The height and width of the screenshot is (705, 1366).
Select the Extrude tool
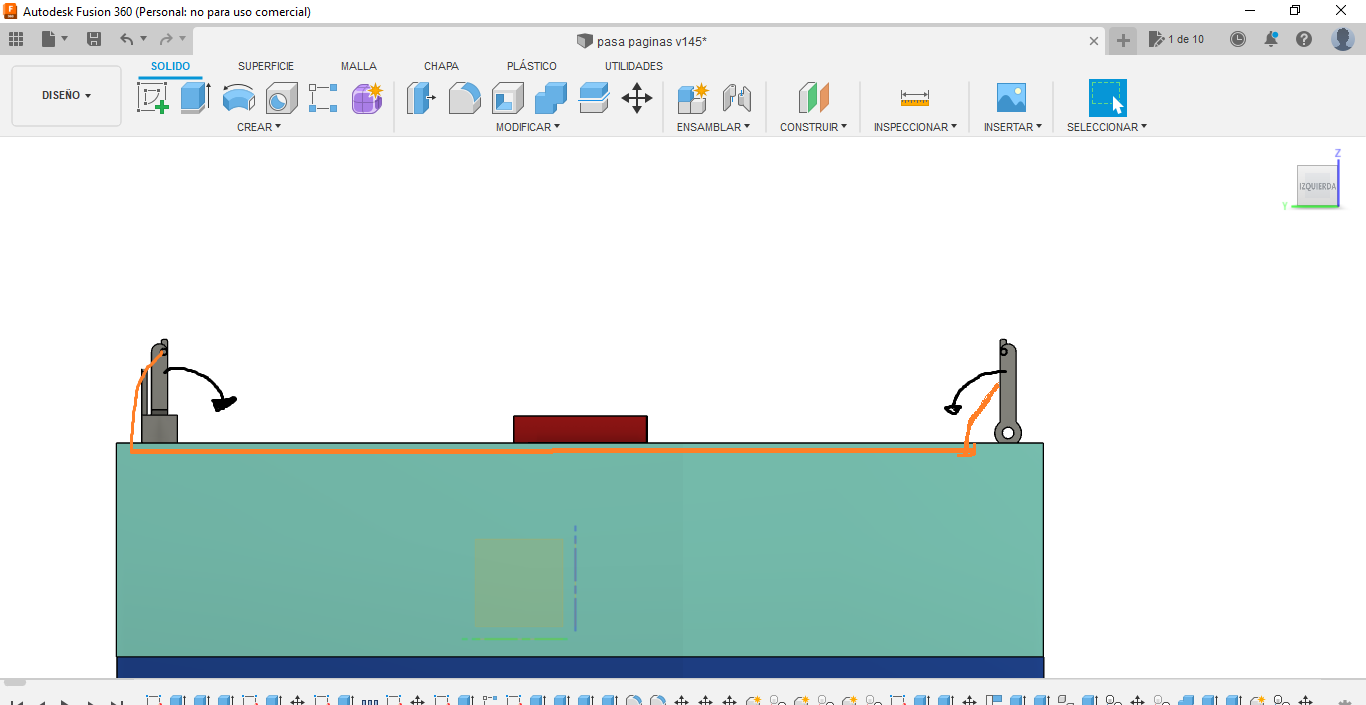click(x=195, y=98)
